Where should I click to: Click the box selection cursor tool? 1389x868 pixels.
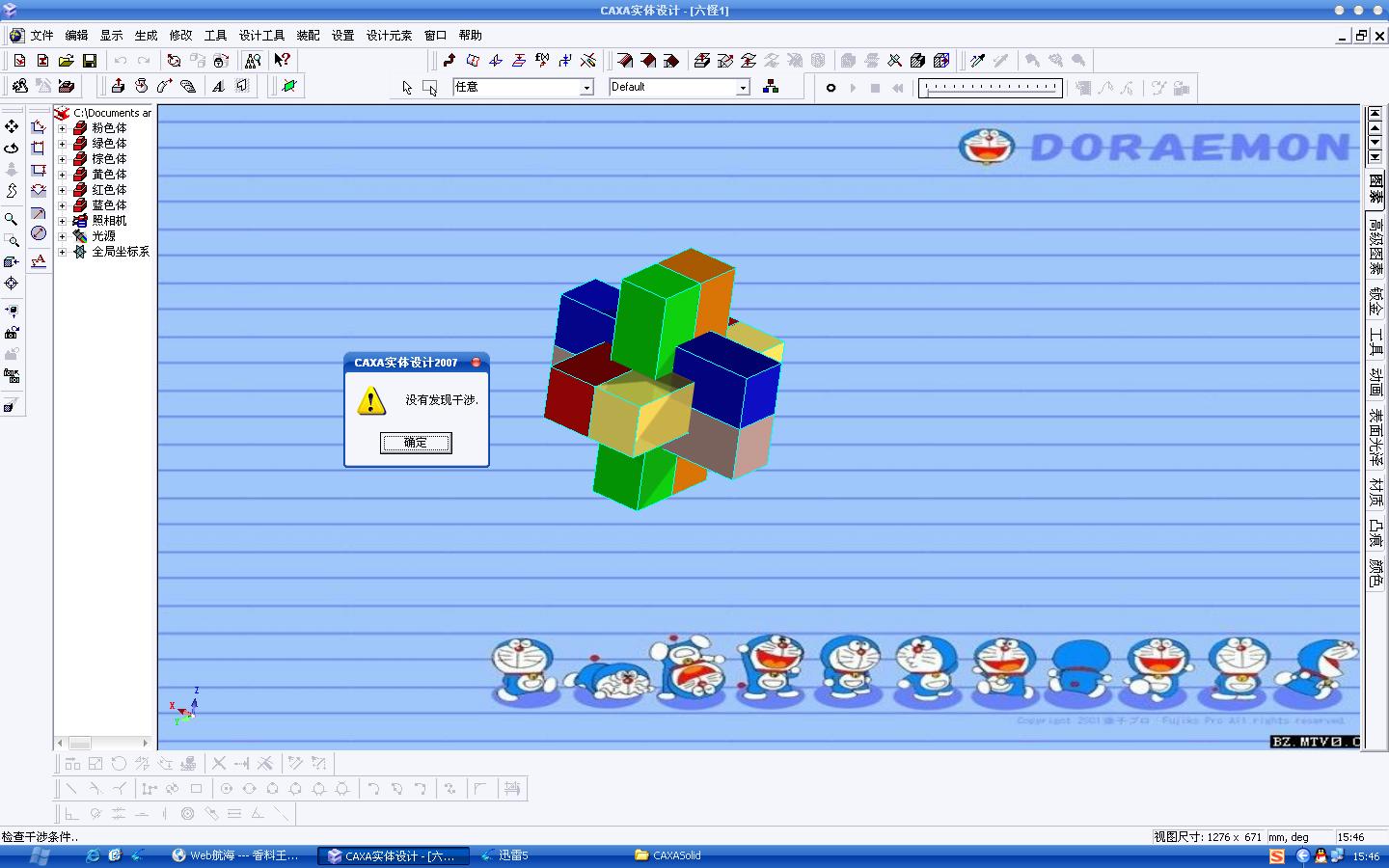430,88
